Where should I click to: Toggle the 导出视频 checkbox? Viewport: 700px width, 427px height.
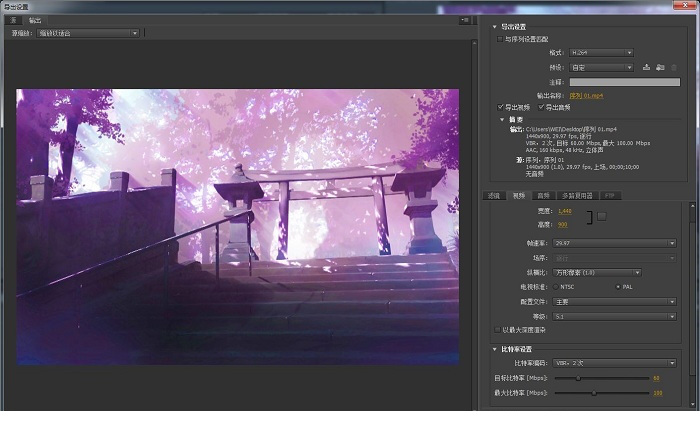point(500,107)
